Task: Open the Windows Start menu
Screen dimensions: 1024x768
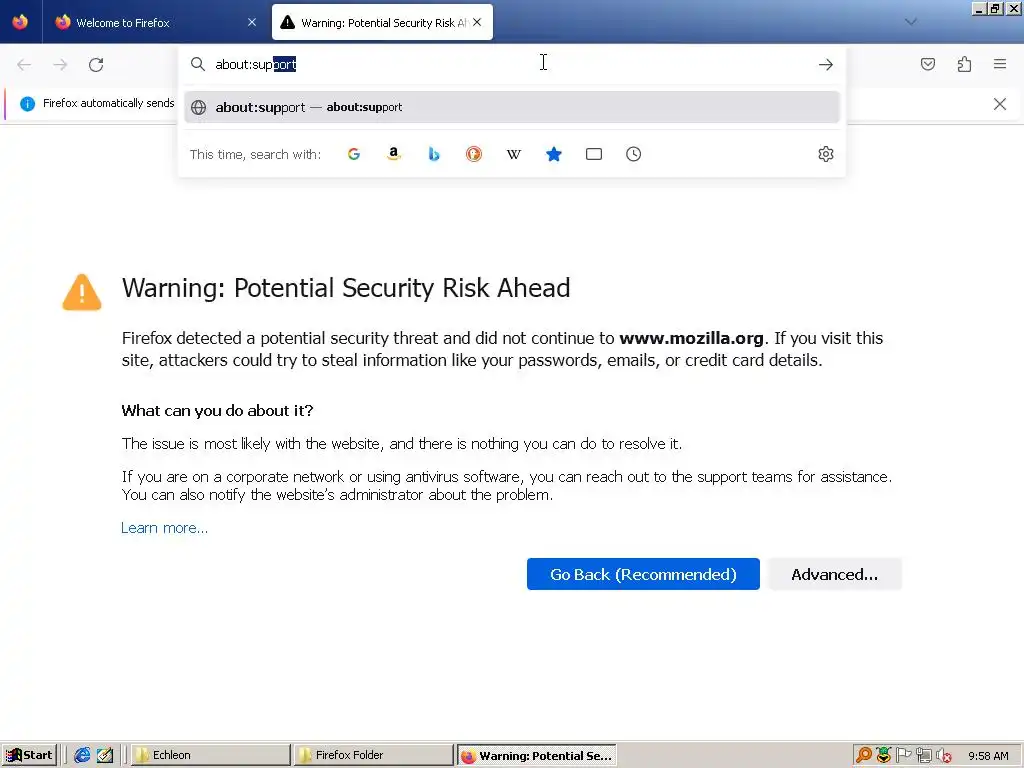Action: (x=29, y=755)
